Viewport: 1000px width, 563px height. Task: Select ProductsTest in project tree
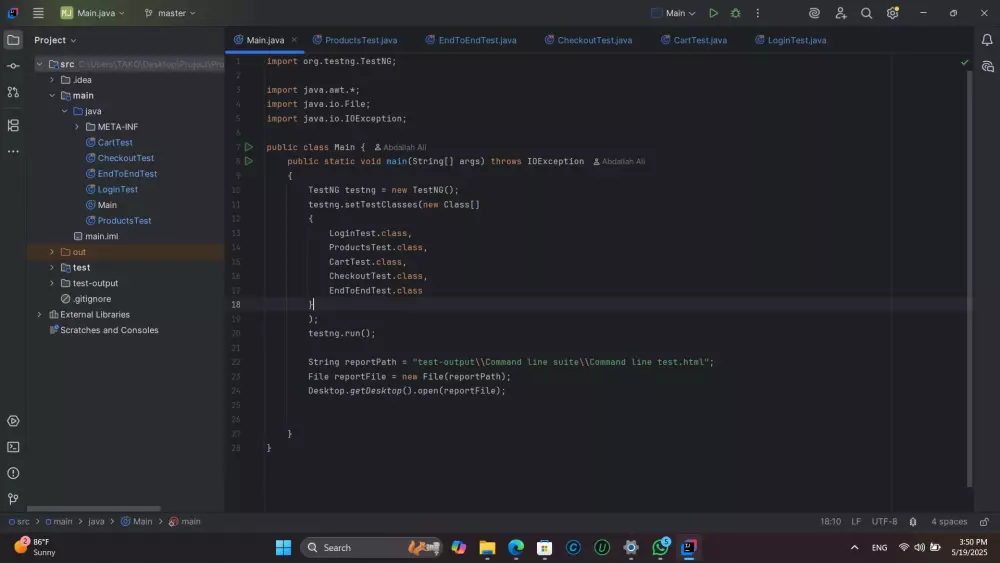coord(124,221)
